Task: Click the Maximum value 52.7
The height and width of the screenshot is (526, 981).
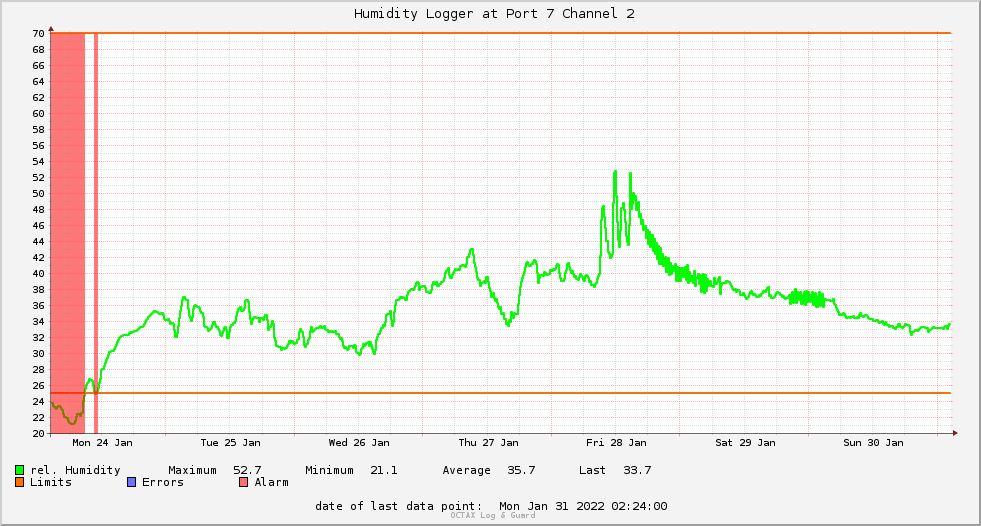Action: point(247,470)
